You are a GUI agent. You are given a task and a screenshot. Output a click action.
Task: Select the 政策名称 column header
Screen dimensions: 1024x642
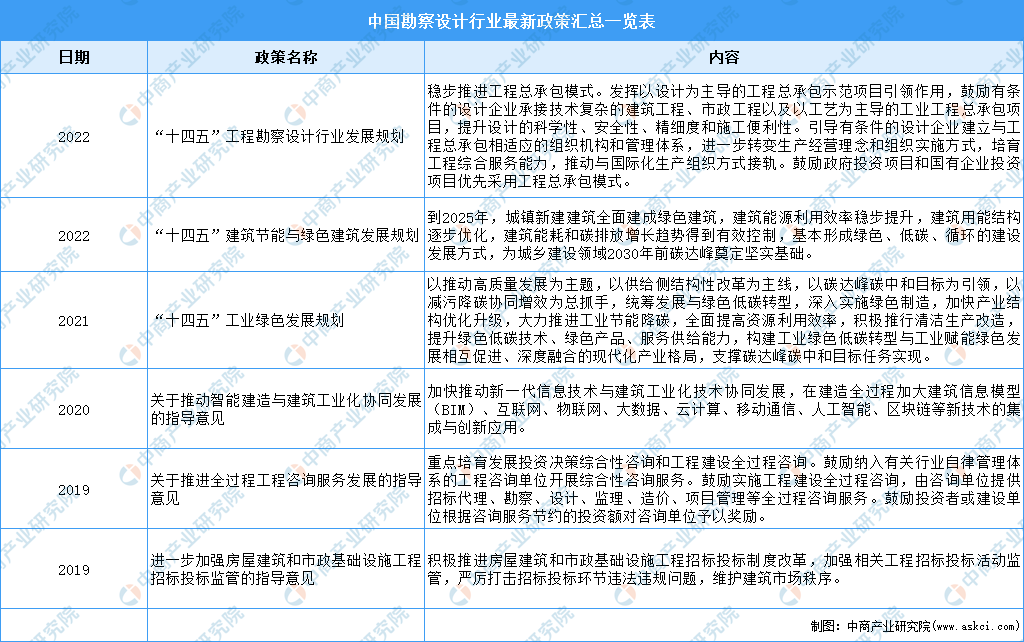[286, 57]
